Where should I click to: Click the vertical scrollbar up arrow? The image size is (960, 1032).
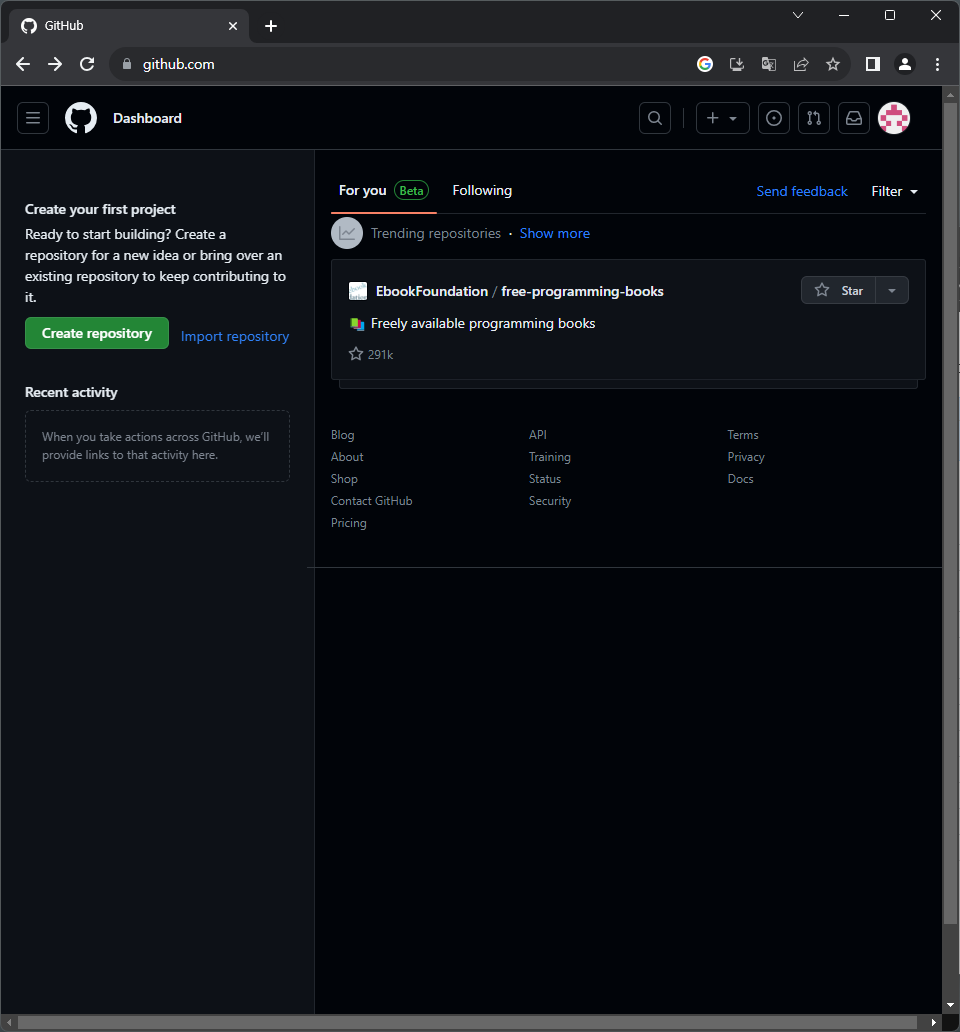click(x=950, y=95)
